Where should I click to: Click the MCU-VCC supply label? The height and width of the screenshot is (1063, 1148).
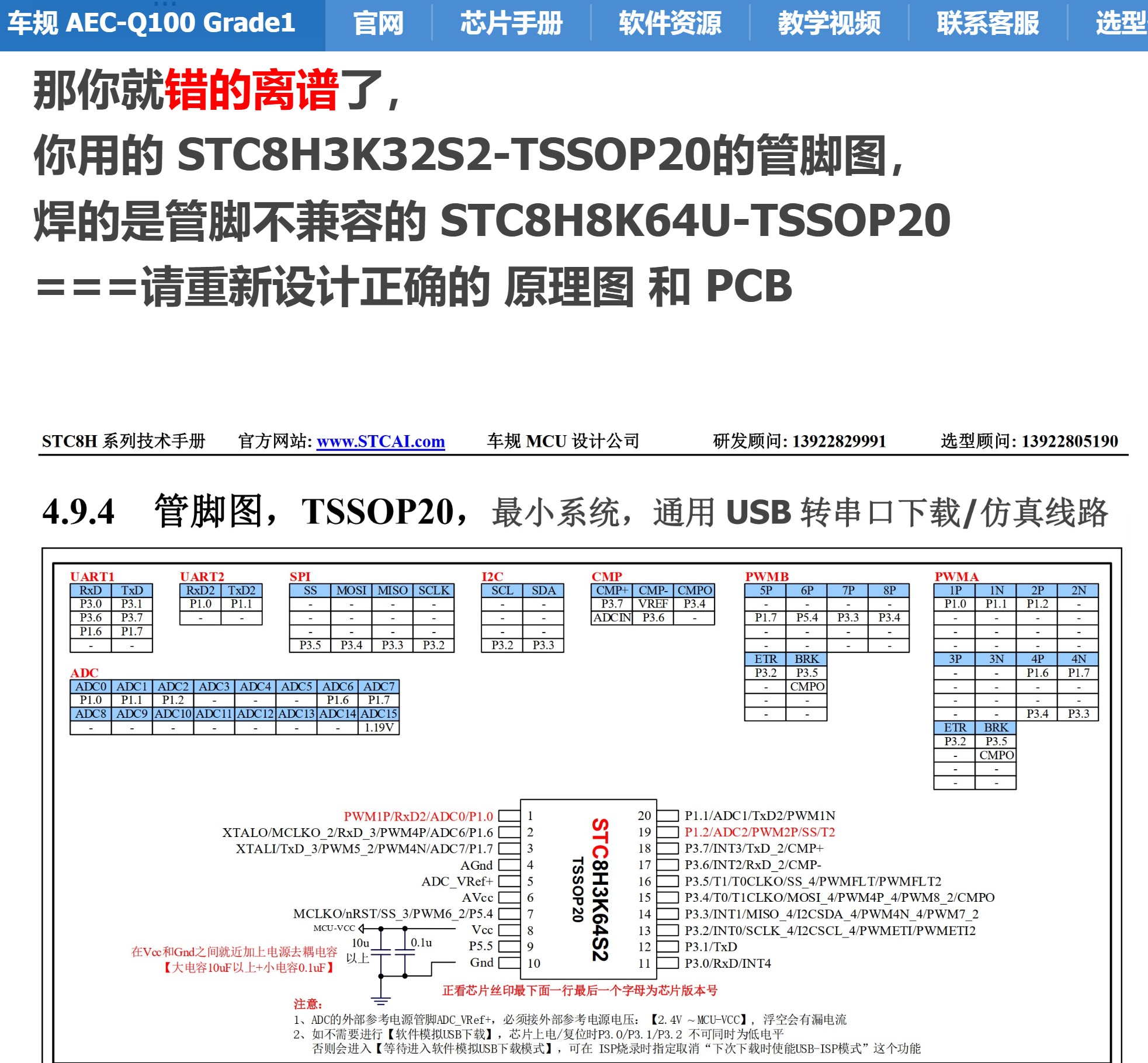334,928
